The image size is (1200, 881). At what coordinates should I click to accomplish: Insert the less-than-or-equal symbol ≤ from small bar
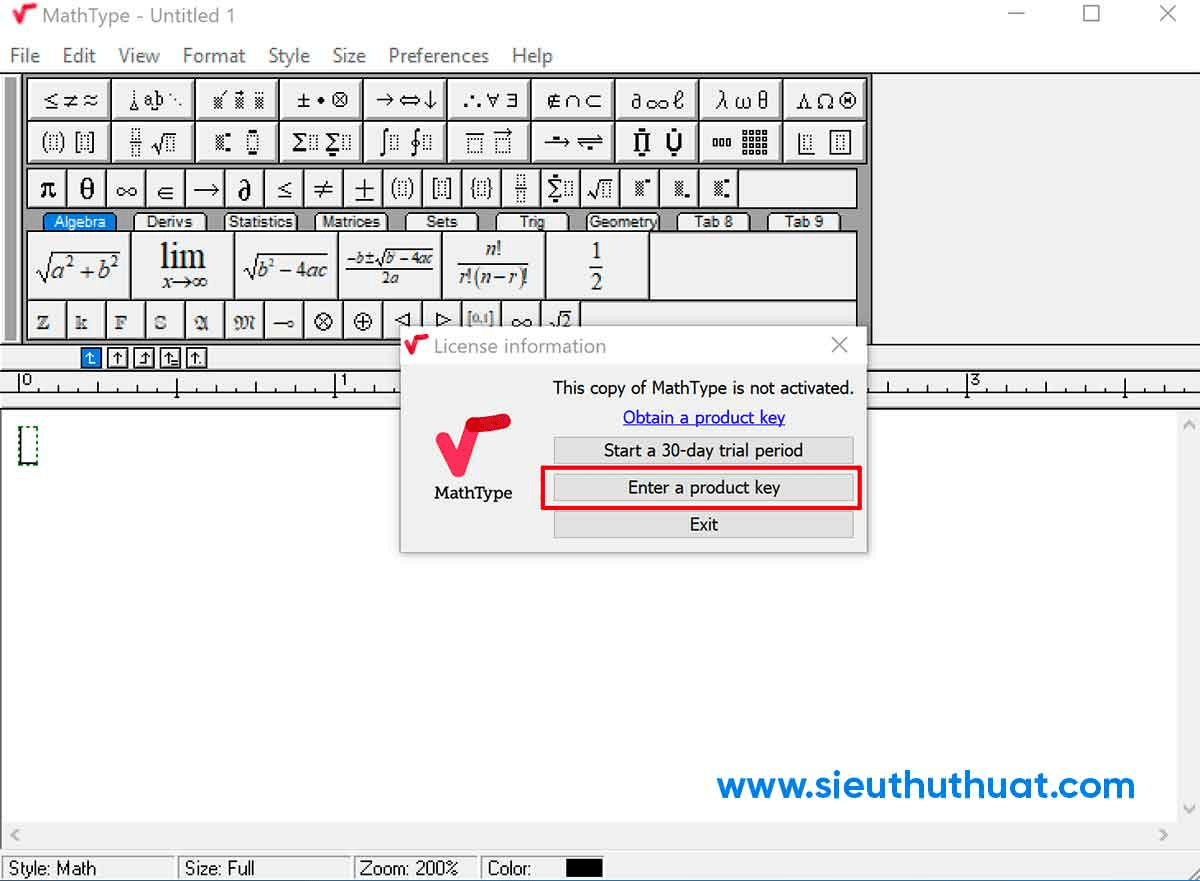pos(284,189)
